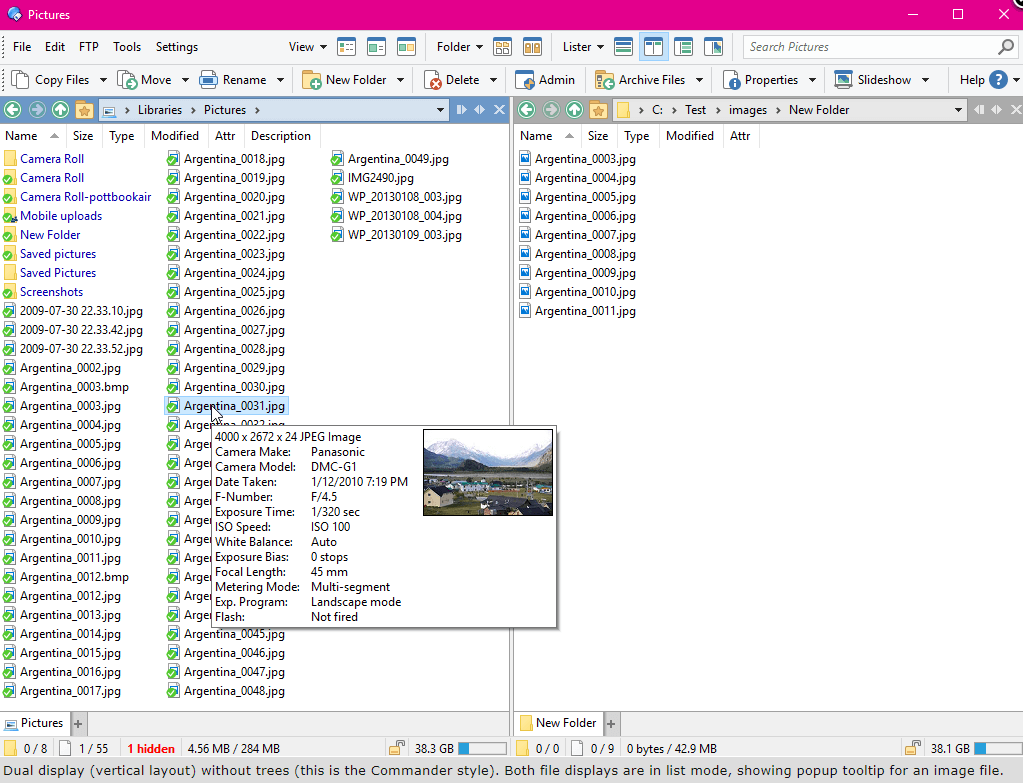1023x784 pixels.
Task: Go back in the right New Folder pane
Action: 527,110
